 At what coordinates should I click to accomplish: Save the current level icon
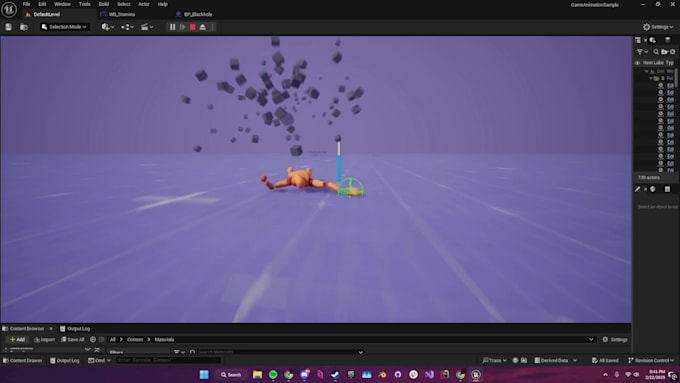click(x=8, y=27)
